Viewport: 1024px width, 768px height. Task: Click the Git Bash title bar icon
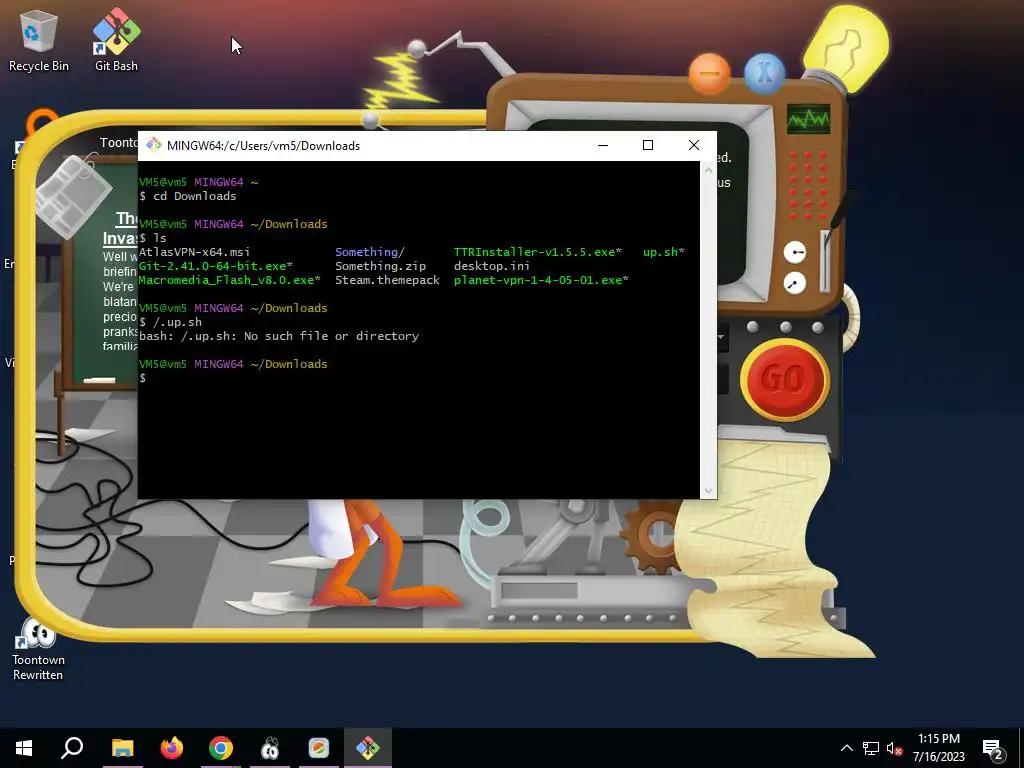click(153, 145)
